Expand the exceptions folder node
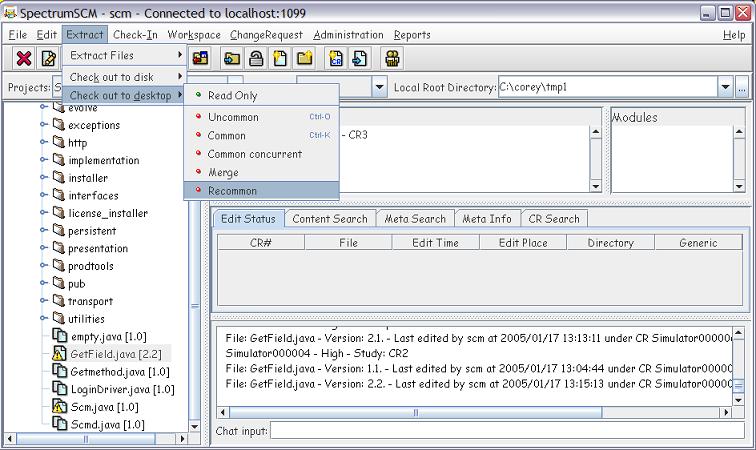The image size is (756, 450). coord(44,124)
